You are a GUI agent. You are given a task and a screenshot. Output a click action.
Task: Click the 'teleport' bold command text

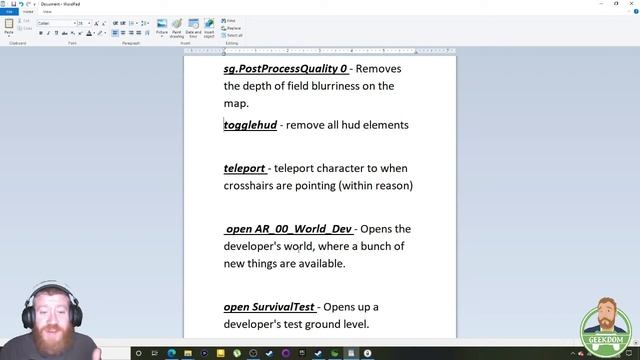click(x=244, y=168)
